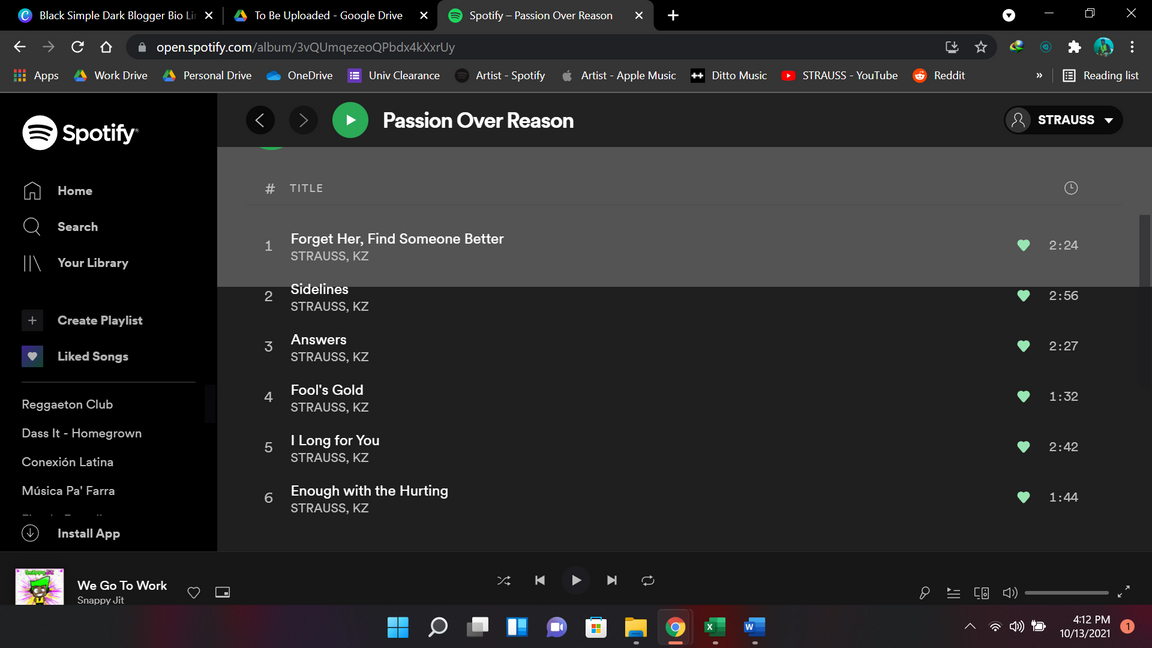
Task: Unlike the Sidelines track heart
Action: pos(1023,296)
